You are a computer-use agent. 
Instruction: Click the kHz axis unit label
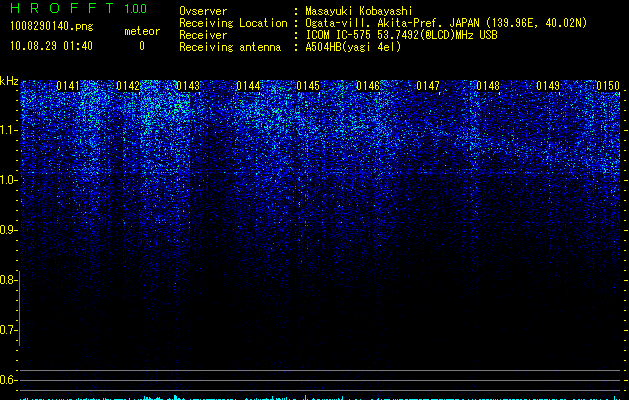(x=9, y=81)
